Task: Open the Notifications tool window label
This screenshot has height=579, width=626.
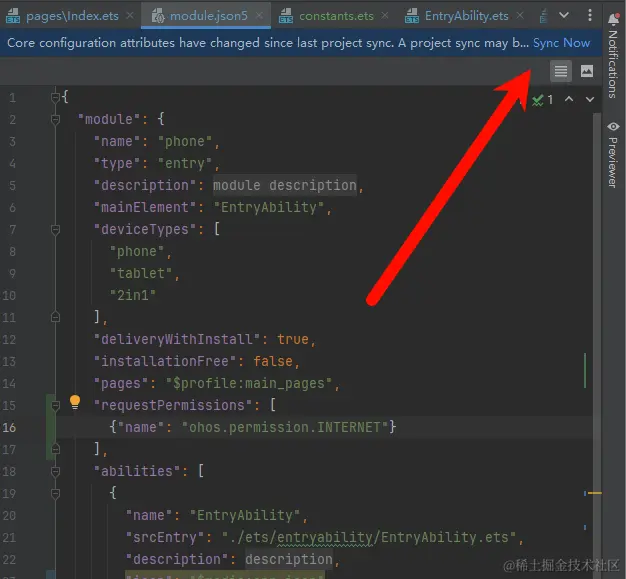Action: click(x=613, y=64)
